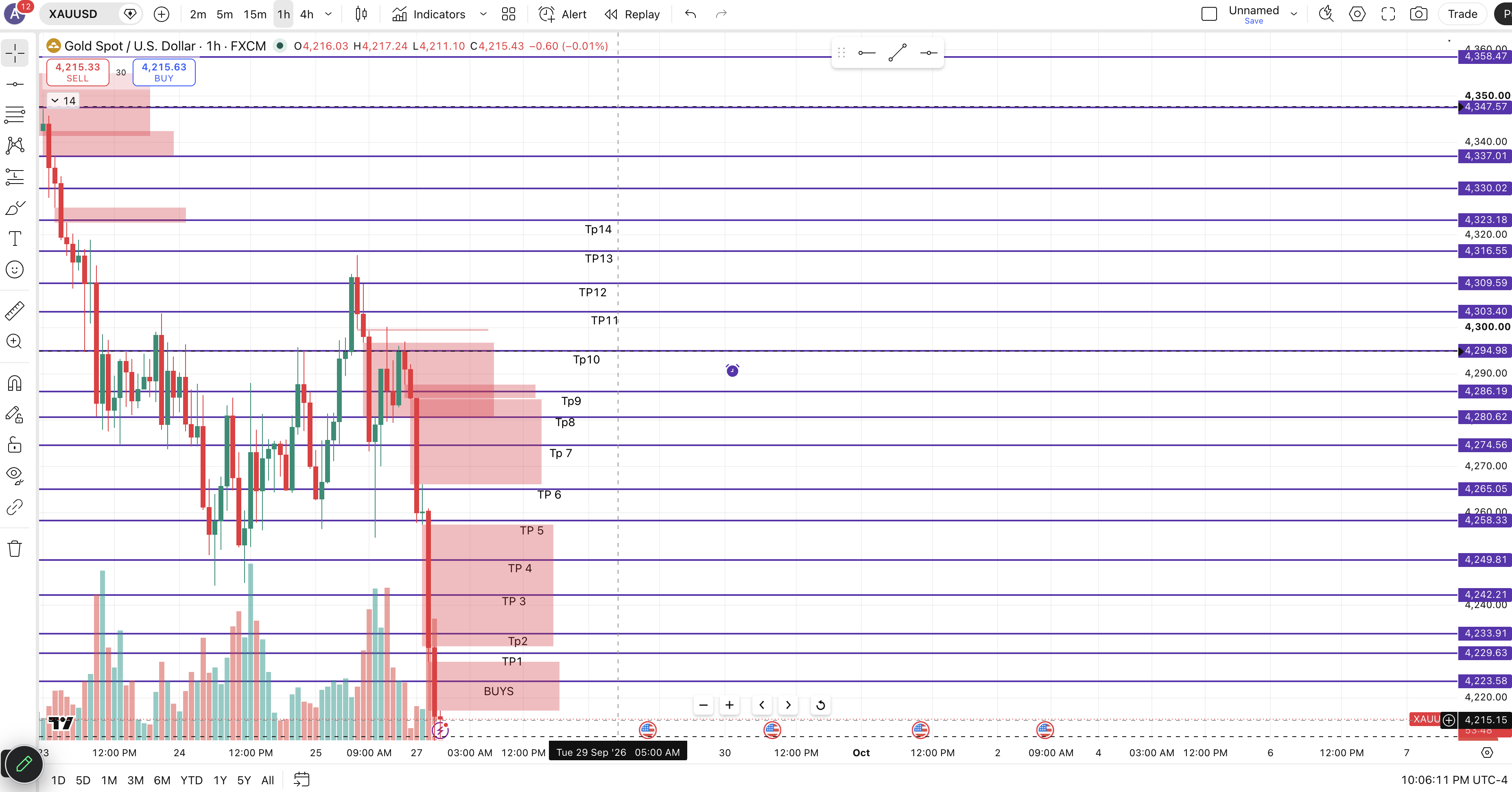Open the candlestick chart style menu
1512x792 pixels.
[362, 14]
